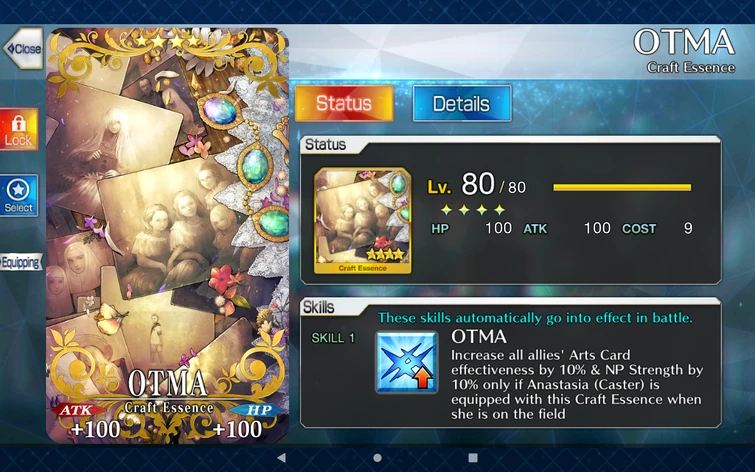Click the gold stars atop the card
The height and width of the screenshot is (472, 755).
coord(168,41)
